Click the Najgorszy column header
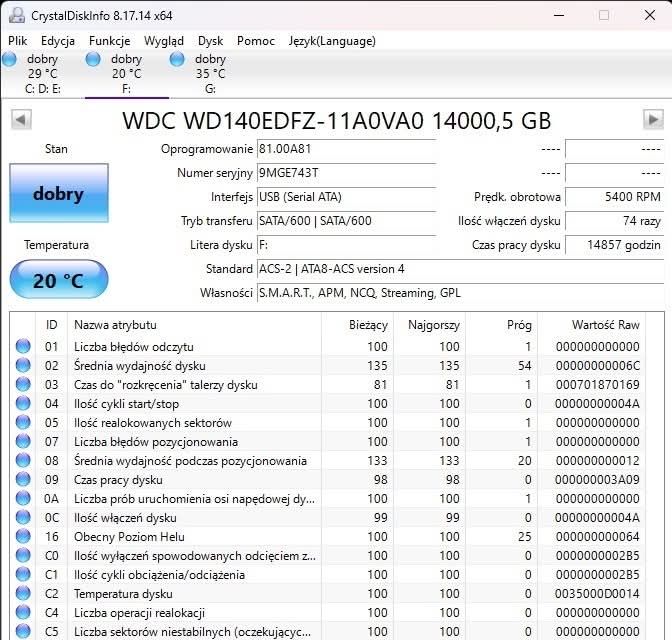Image resolution: width=672 pixels, height=640 pixels. click(x=429, y=325)
